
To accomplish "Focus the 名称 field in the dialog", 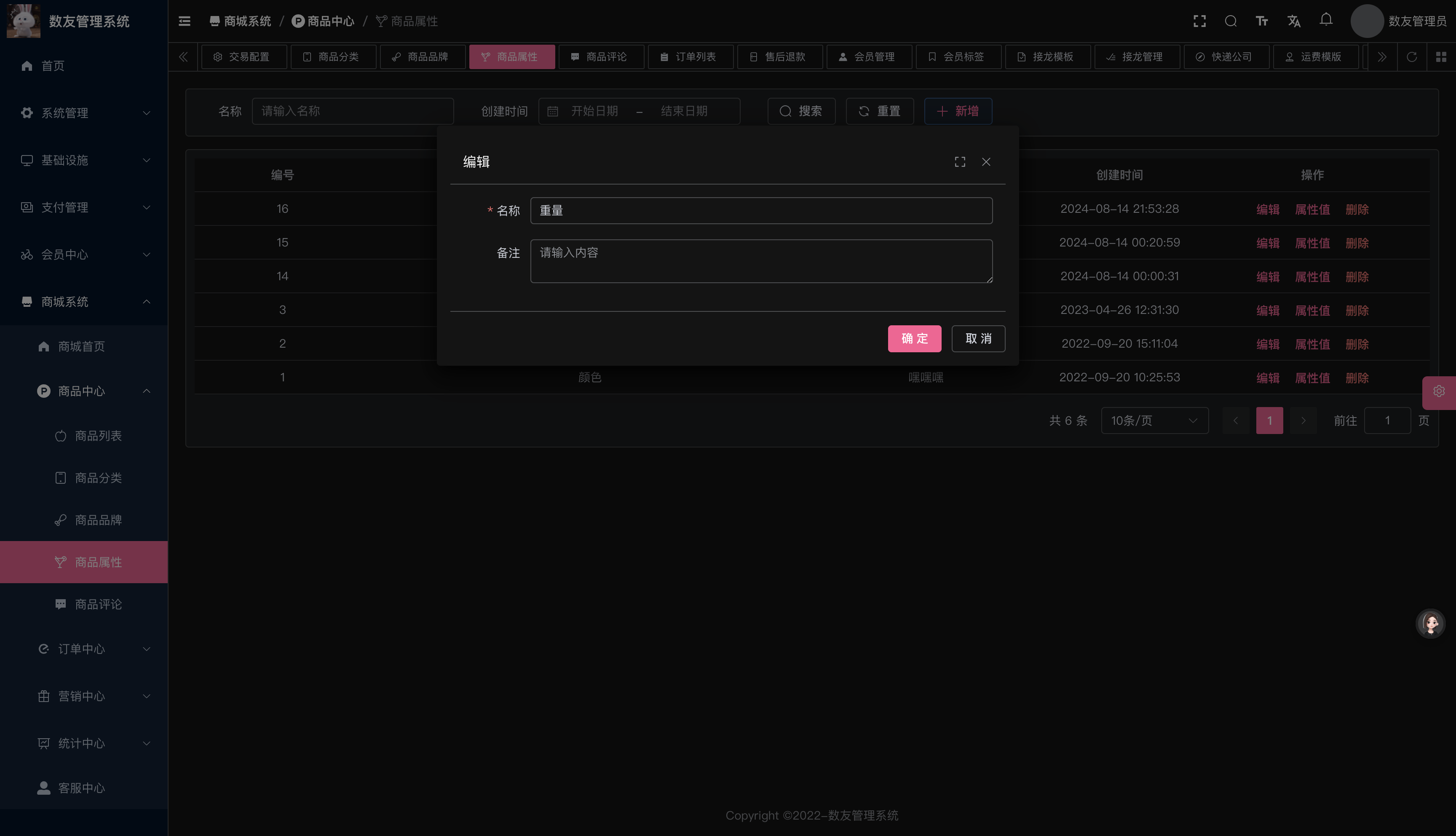I will point(761,211).
